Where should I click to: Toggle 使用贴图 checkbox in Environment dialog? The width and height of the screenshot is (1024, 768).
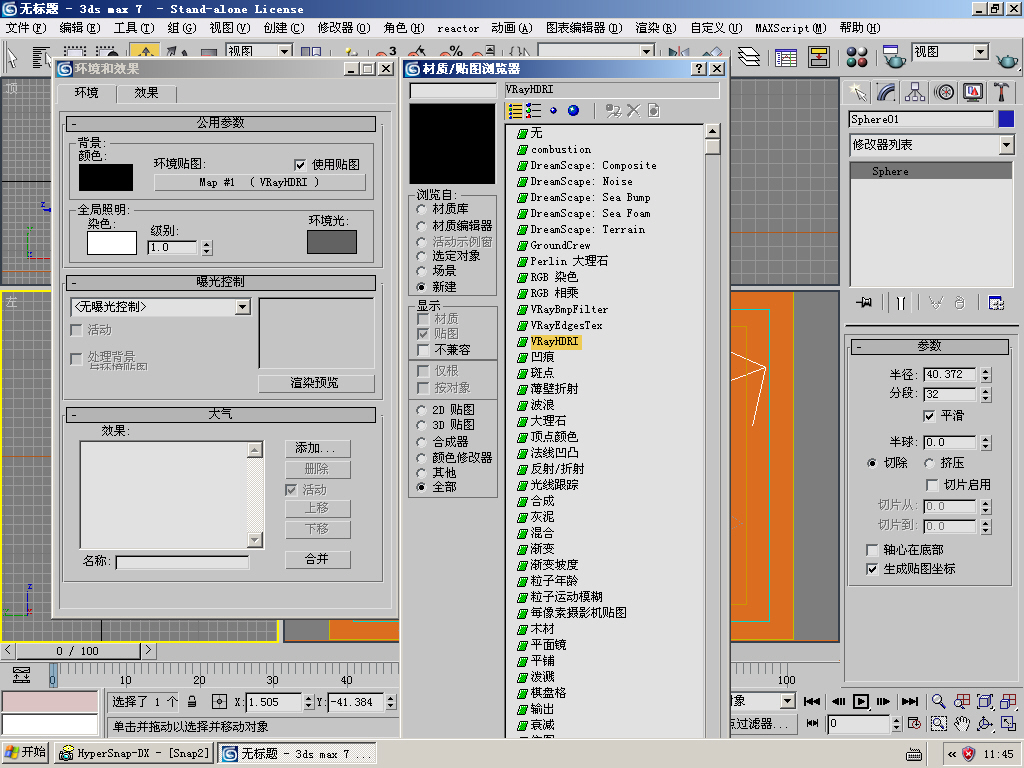300,165
